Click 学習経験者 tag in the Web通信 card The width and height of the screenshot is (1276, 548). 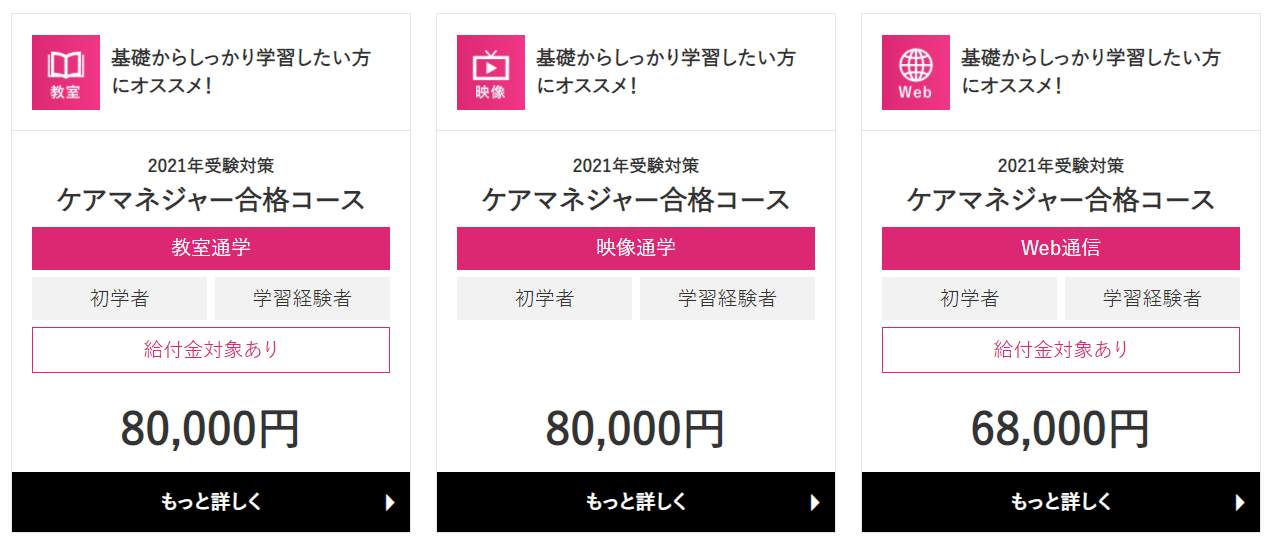tap(1152, 298)
